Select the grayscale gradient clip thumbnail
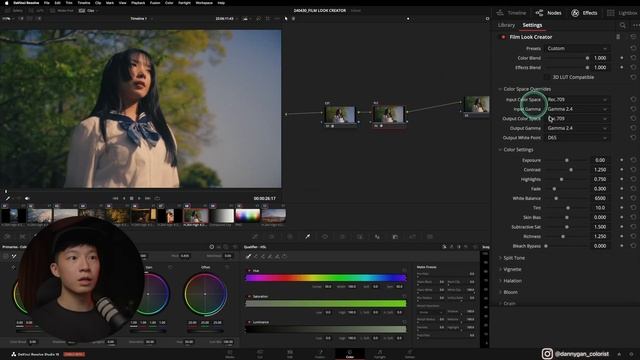 (222, 216)
